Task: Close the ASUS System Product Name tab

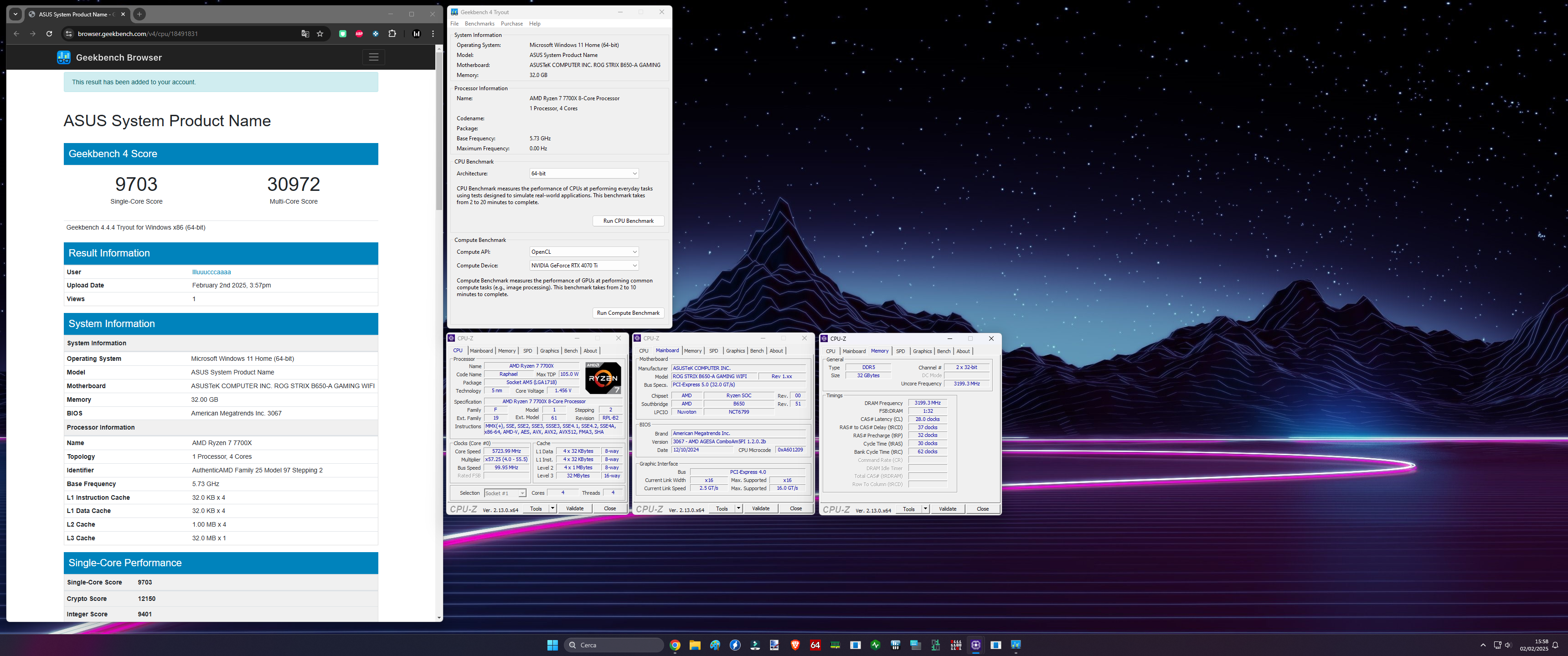Action: pyautogui.click(x=123, y=14)
